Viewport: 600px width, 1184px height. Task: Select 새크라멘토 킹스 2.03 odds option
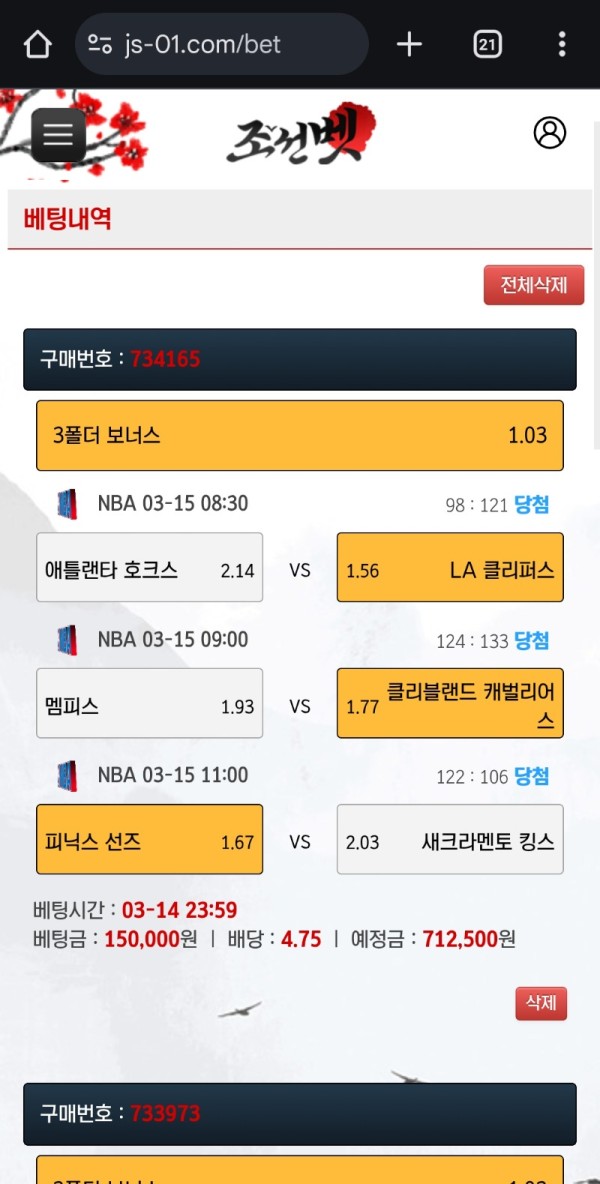(x=450, y=839)
